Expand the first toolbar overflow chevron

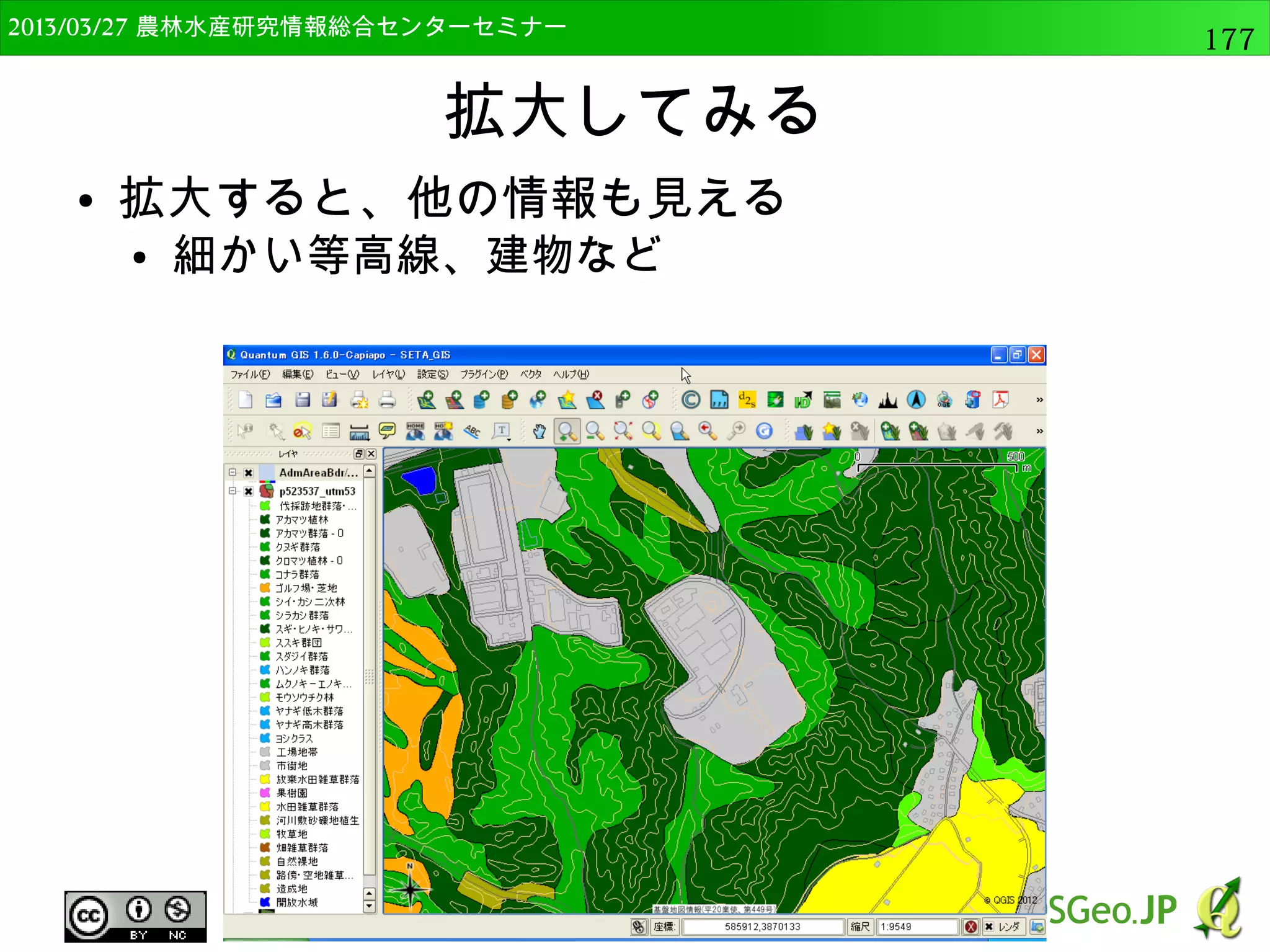(x=1039, y=400)
